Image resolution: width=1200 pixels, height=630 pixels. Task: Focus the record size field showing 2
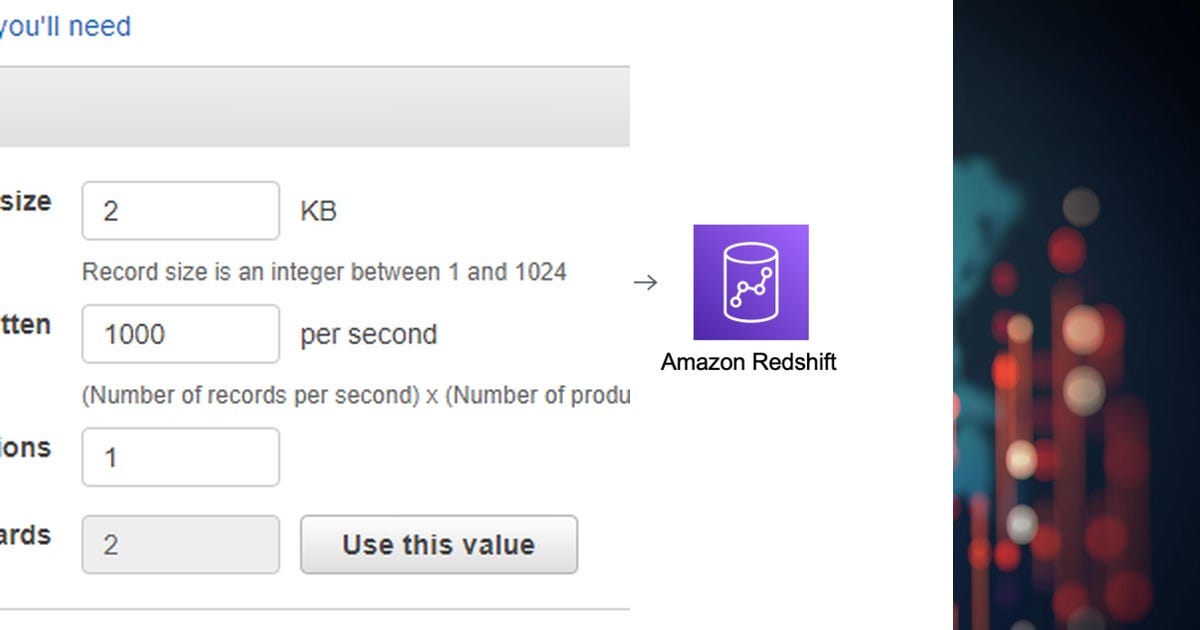[x=181, y=211]
